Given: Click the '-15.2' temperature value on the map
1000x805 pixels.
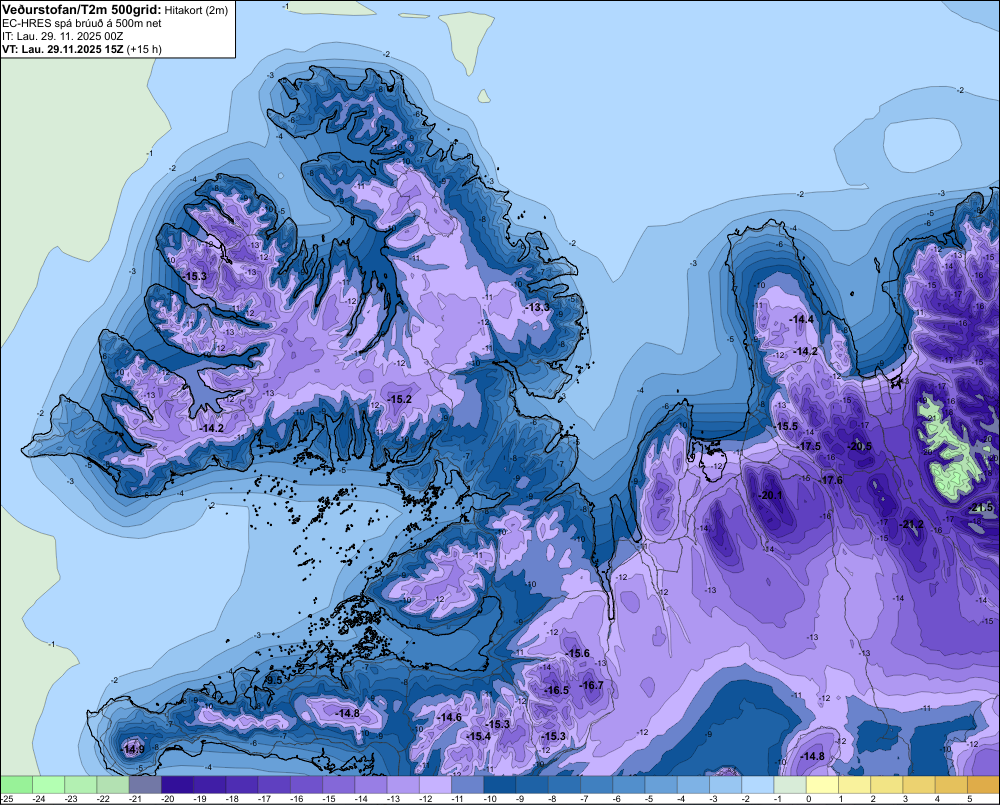Looking at the screenshot, I should [x=399, y=399].
